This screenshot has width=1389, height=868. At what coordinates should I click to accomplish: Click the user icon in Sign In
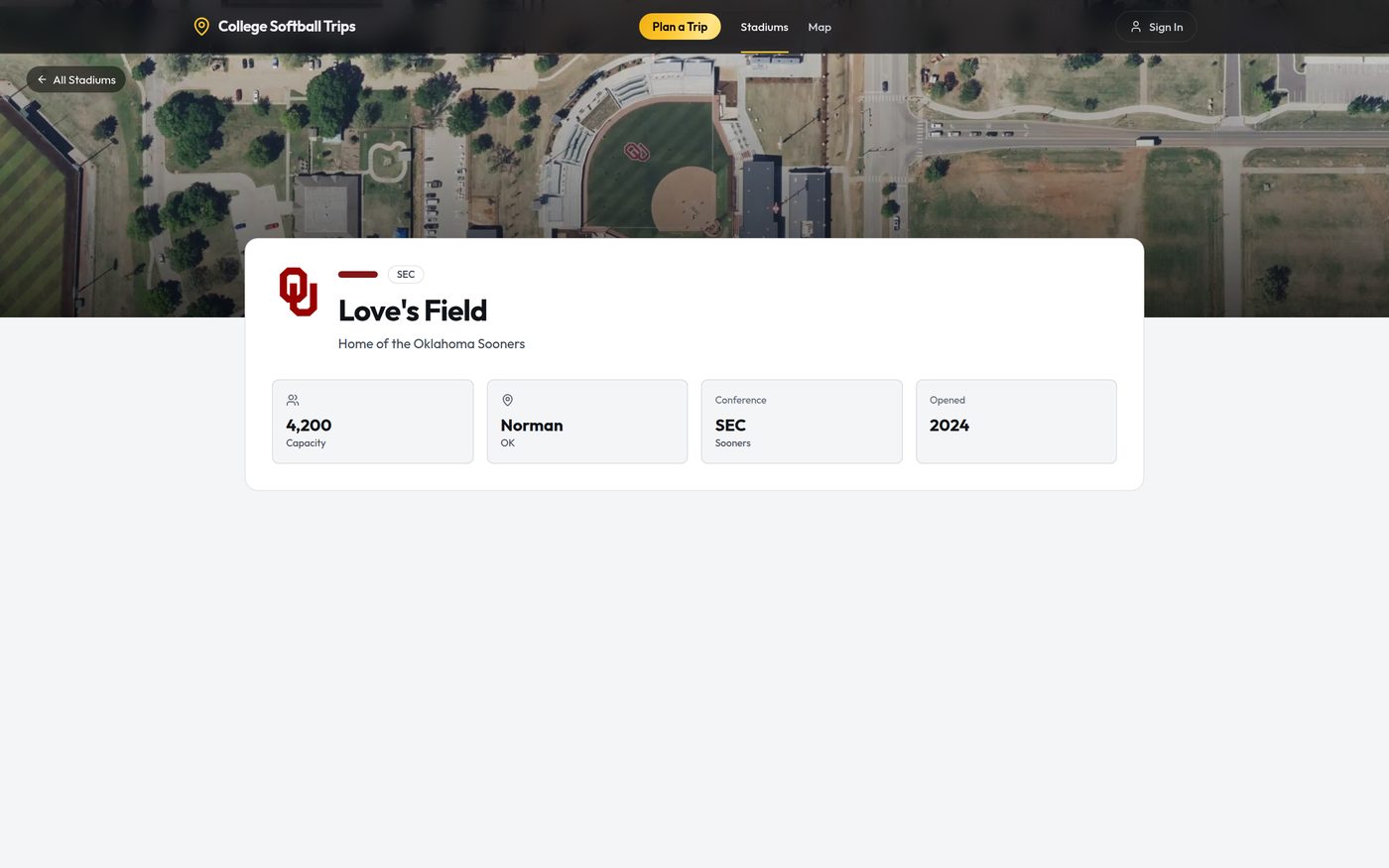tap(1136, 27)
